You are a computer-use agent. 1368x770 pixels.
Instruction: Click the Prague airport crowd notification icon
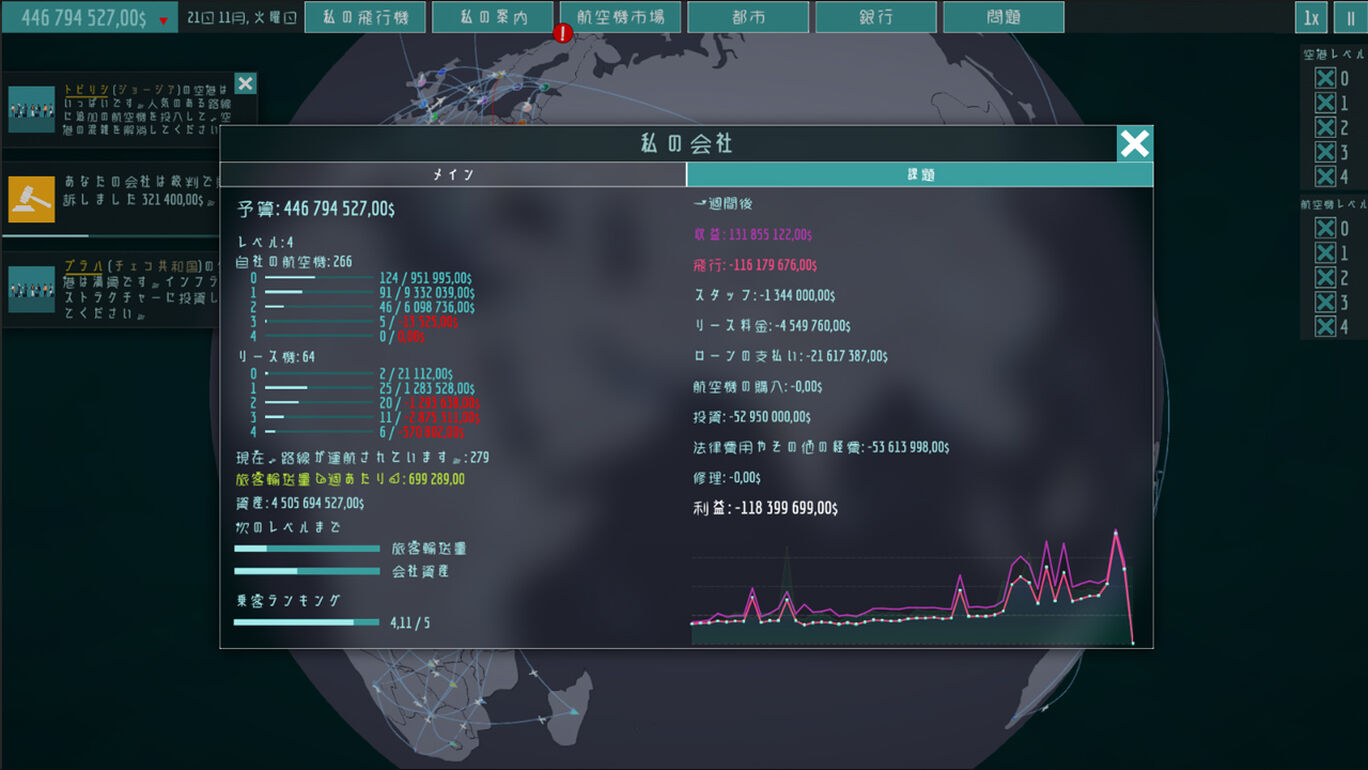coord(31,289)
